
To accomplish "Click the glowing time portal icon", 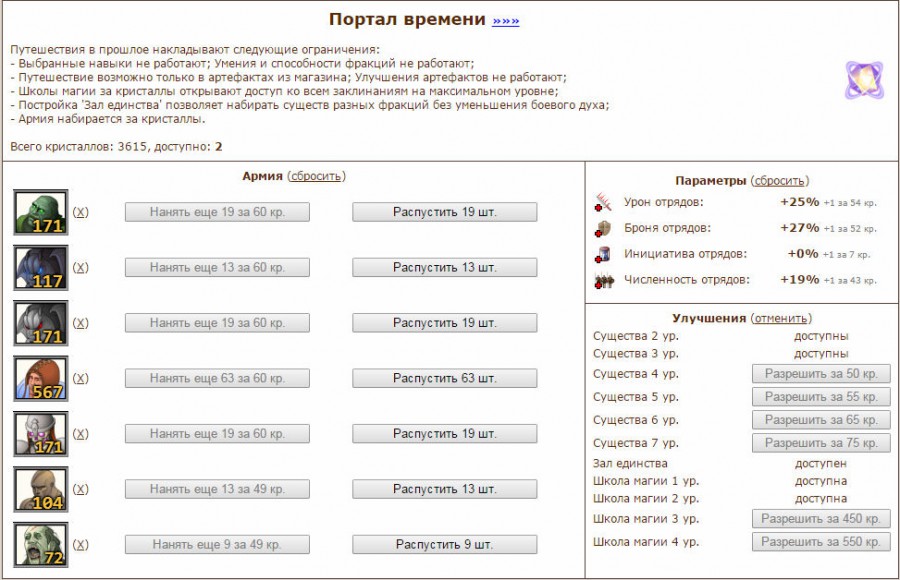I will [x=863, y=80].
